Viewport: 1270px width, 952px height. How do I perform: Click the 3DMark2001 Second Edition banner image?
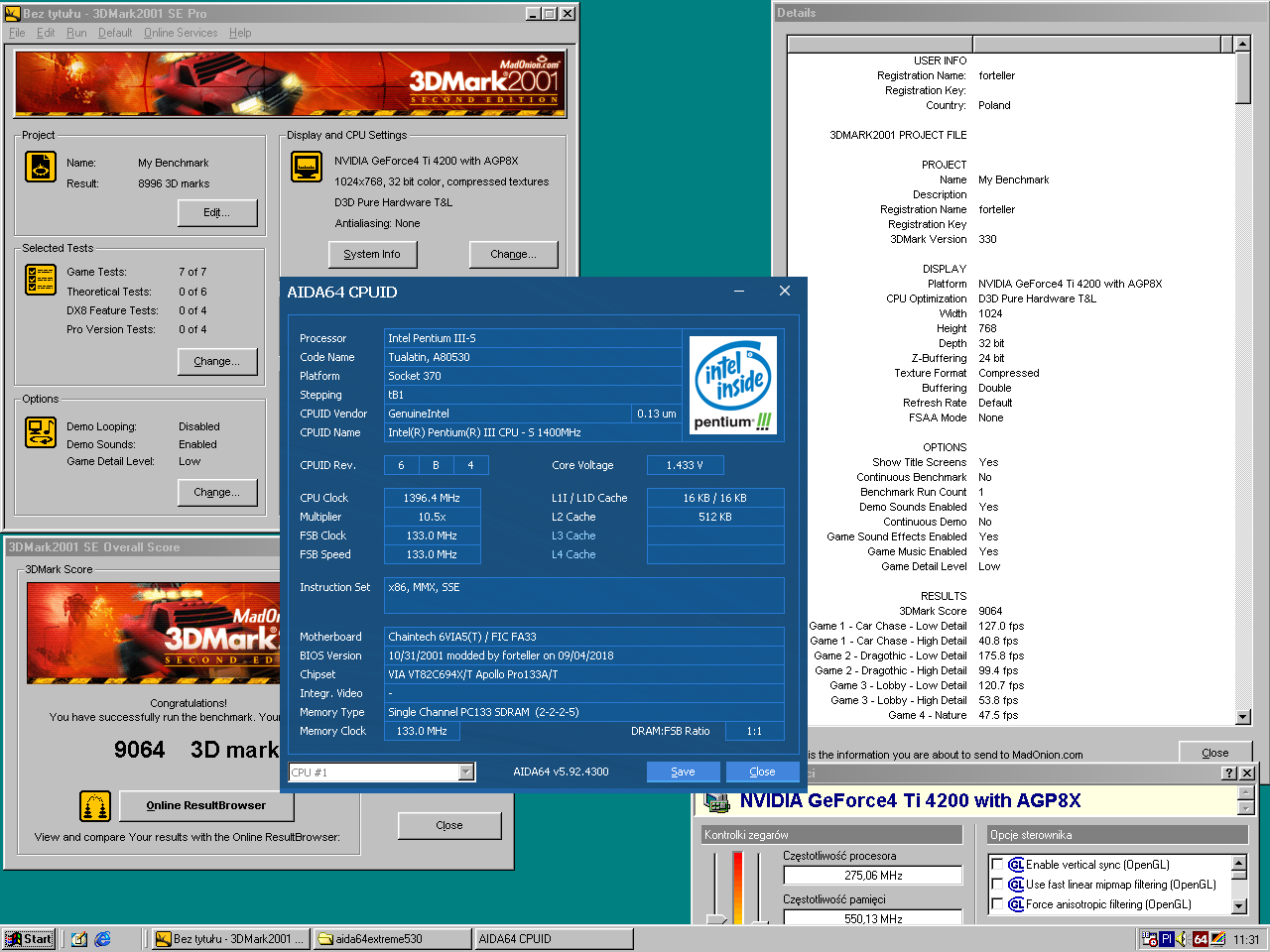pyautogui.click(x=289, y=84)
